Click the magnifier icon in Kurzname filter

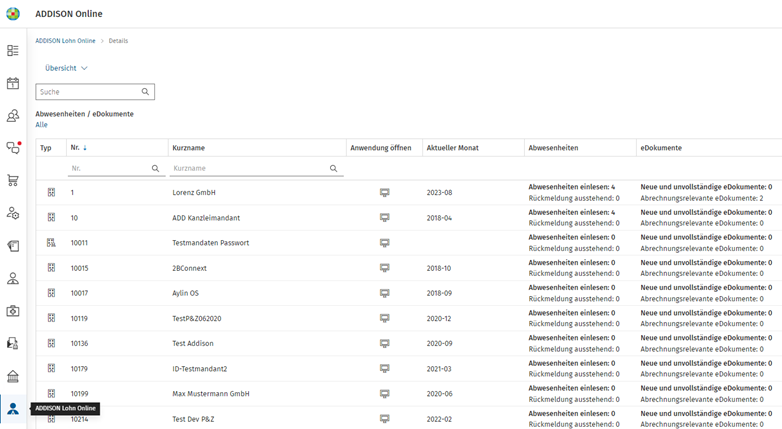(x=333, y=169)
